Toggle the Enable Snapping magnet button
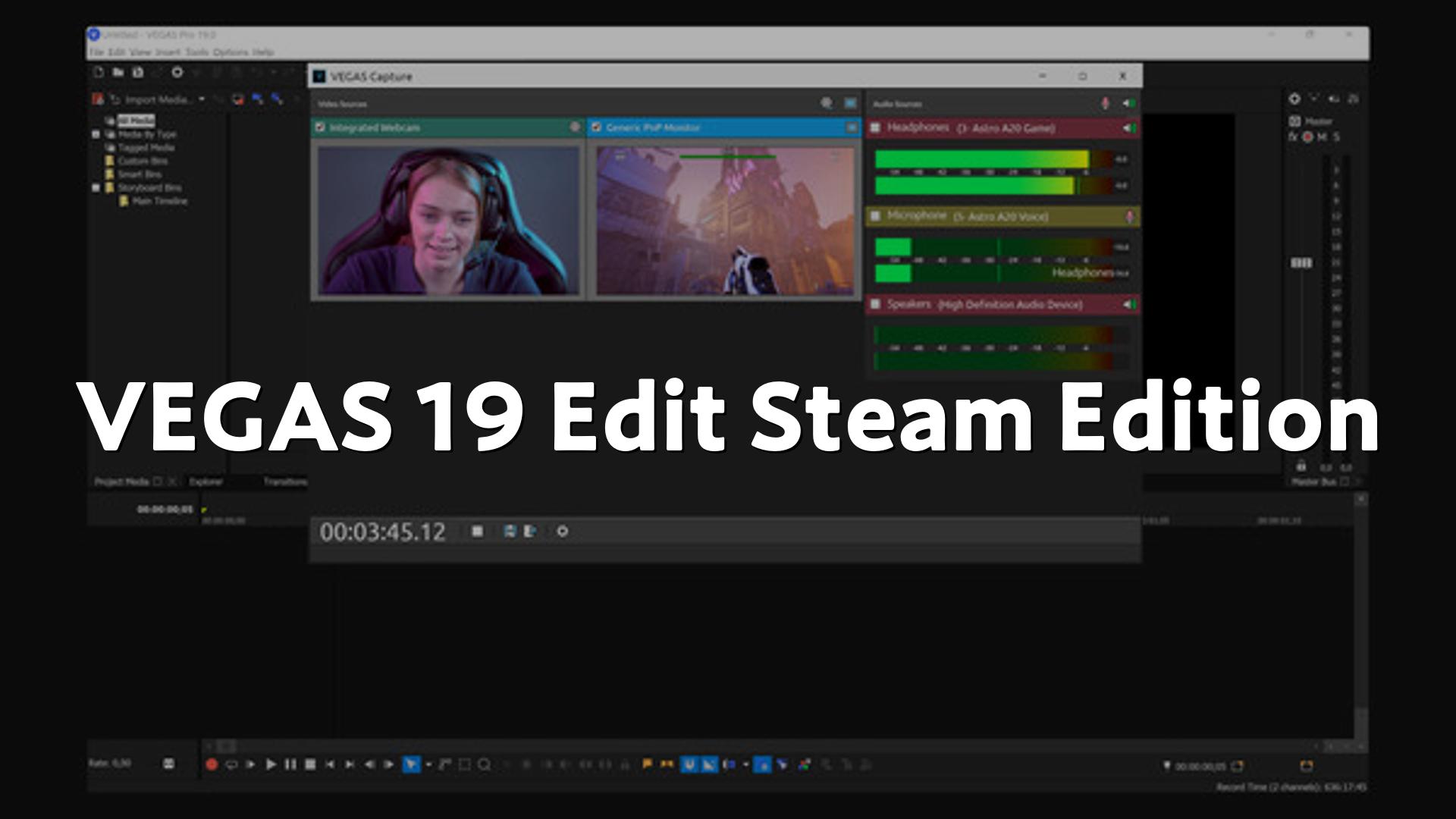Screen dimensions: 1456x819 [689, 764]
